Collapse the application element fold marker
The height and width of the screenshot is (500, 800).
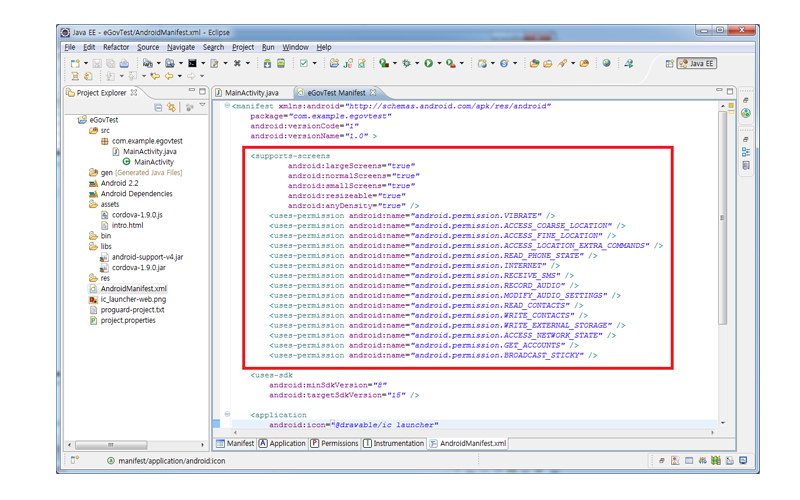[227, 414]
